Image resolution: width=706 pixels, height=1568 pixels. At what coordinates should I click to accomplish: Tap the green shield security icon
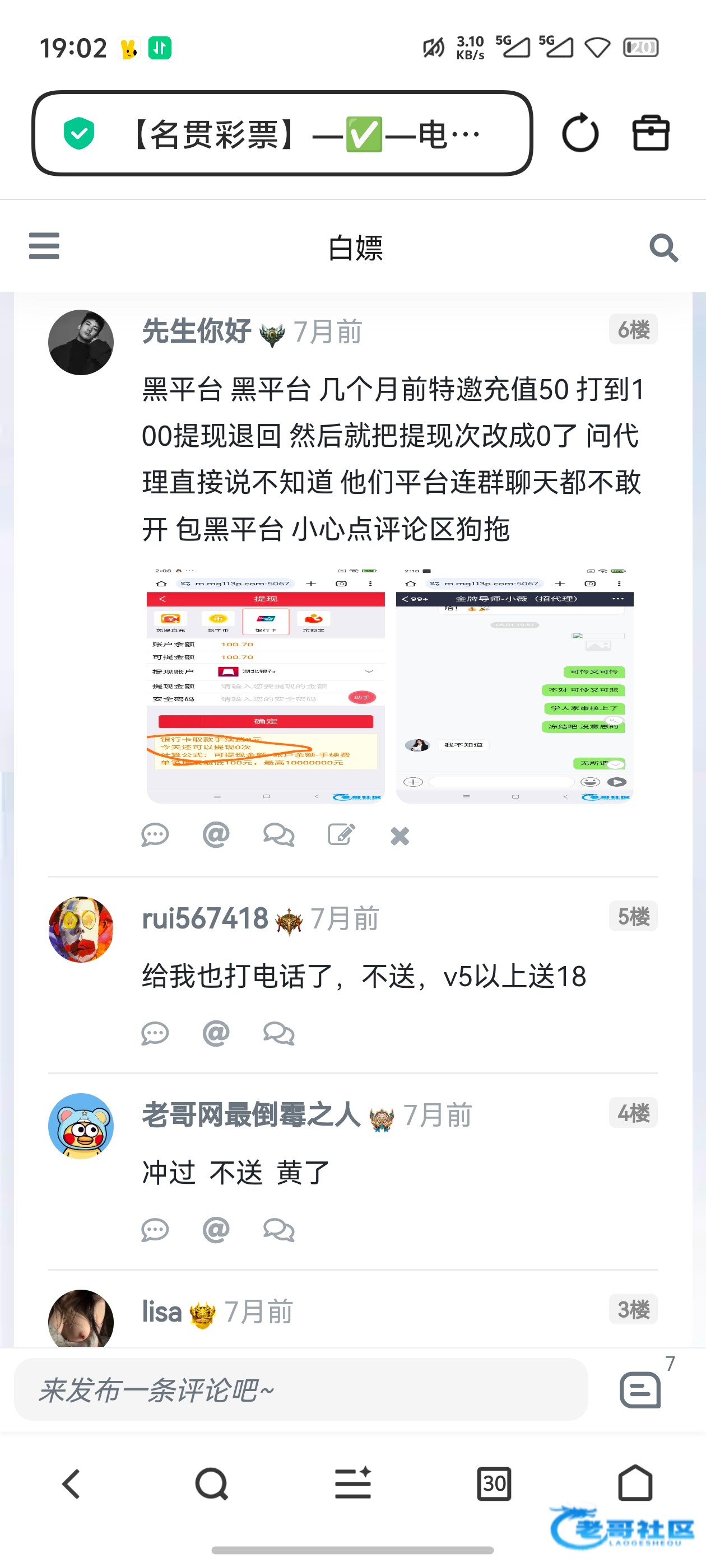(79, 133)
